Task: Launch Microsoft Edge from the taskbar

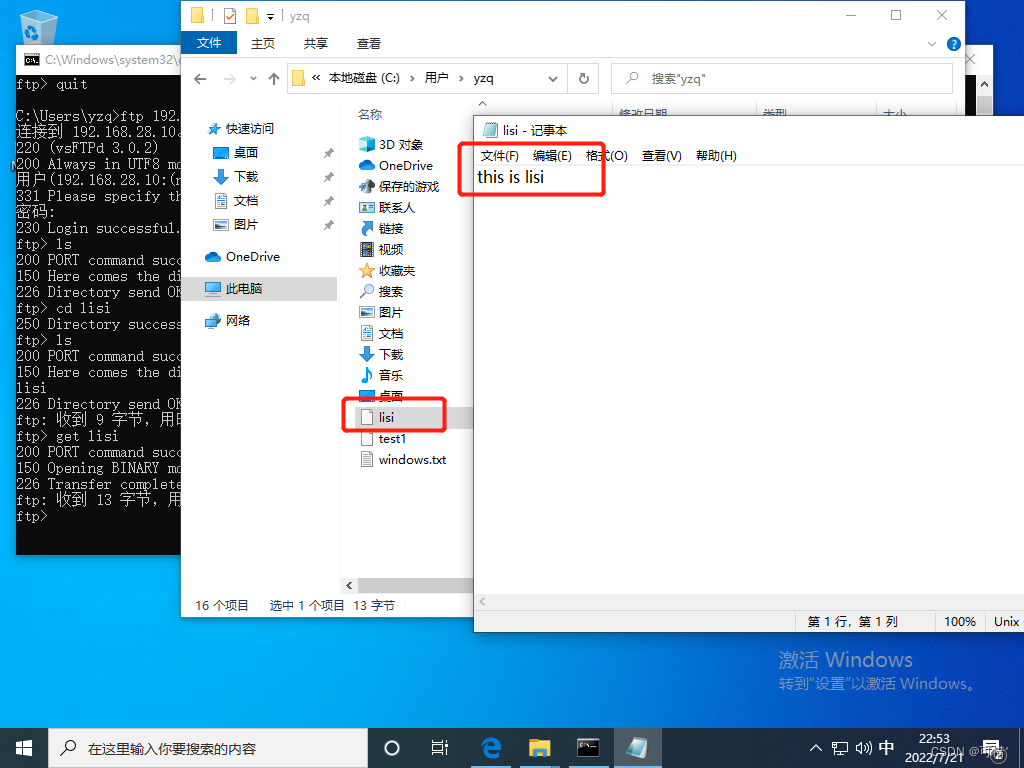Action: click(x=490, y=747)
